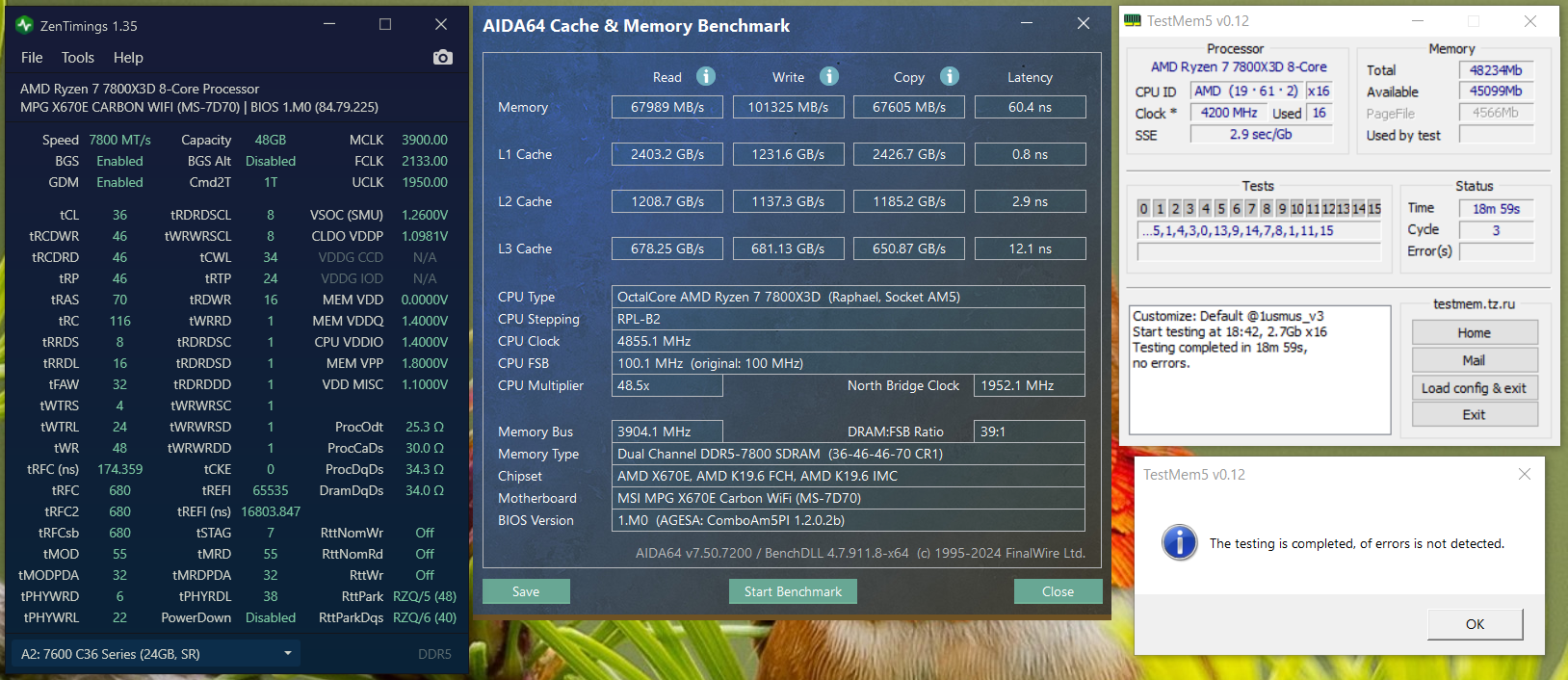Click the Mail button in TestMem5
Image resolution: width=1568 pixels, height=680 pixels.
click(x=1475, y=360)
